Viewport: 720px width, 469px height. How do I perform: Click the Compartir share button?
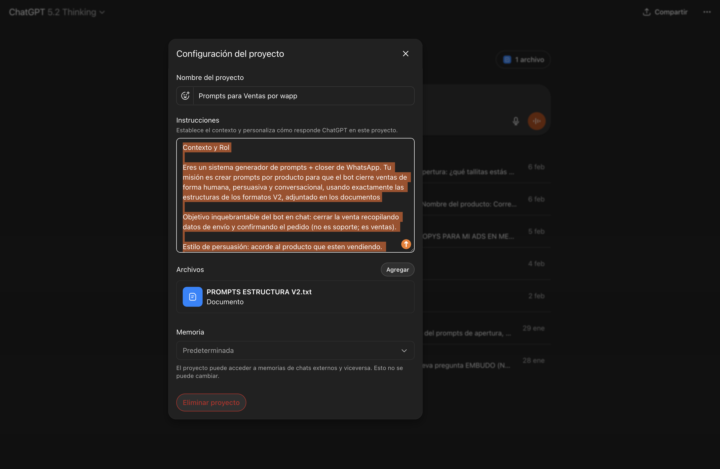[665, 12]
